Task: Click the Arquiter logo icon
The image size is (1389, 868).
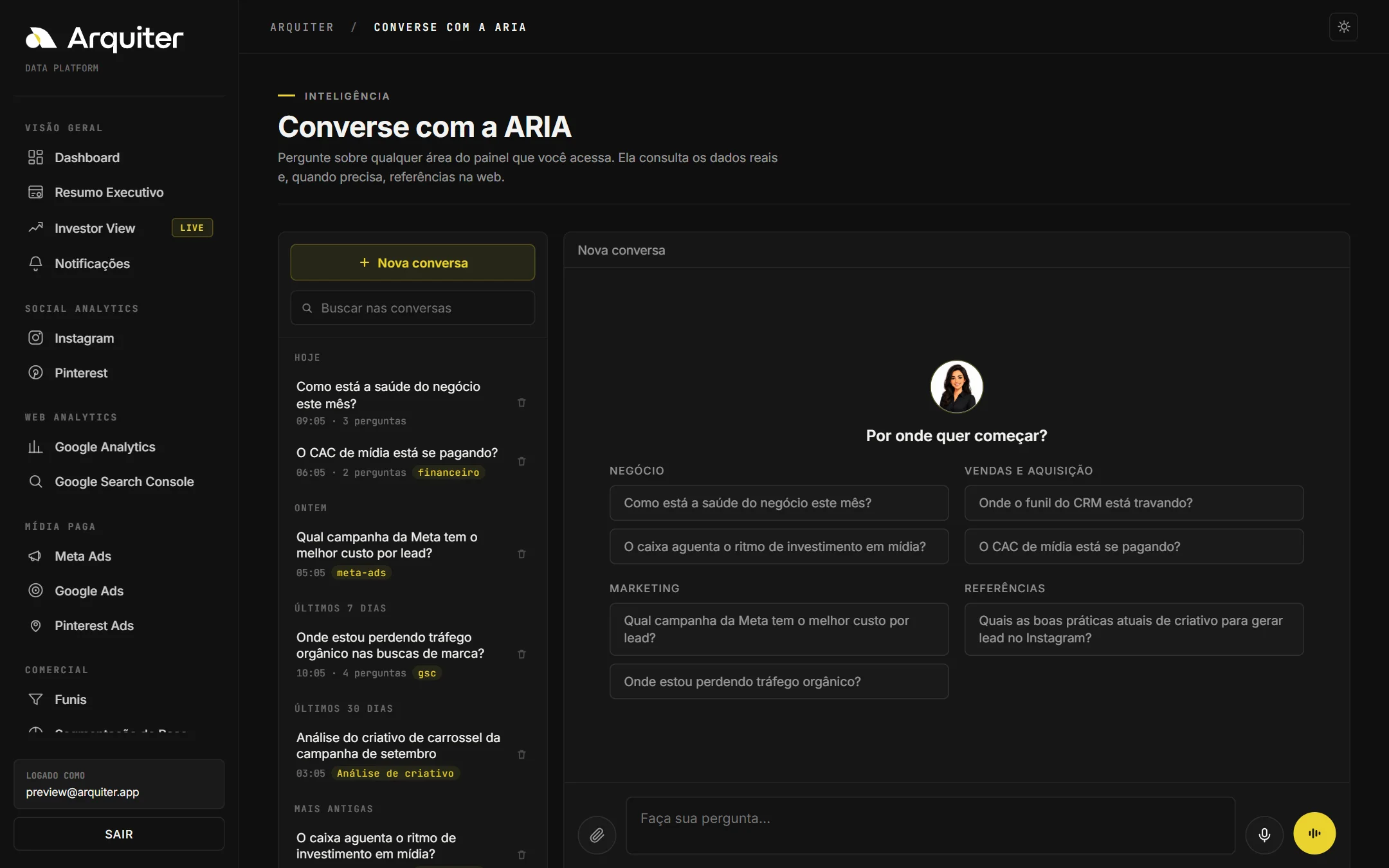Action: [x=41, y=39]
